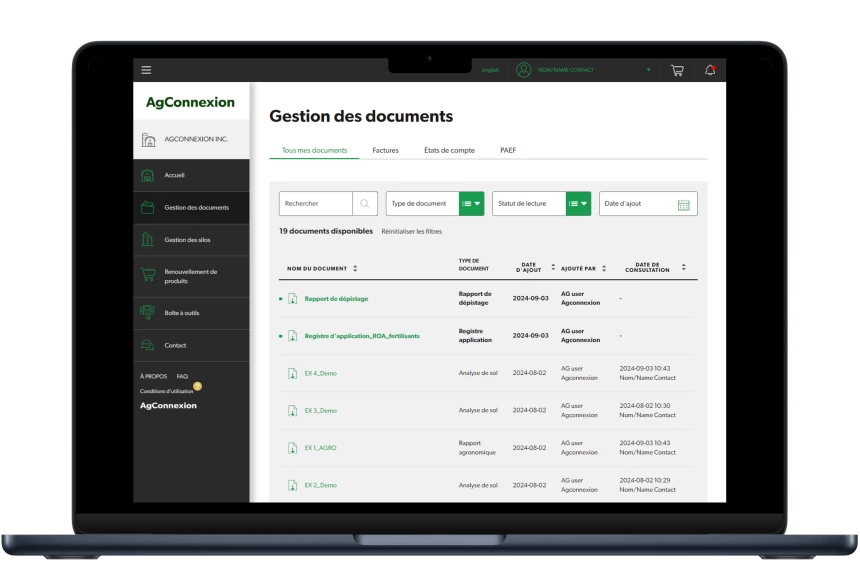860x561 pixels.
Task: Open the calendar icon in Date d'ajout
Action: coord(684,204)
